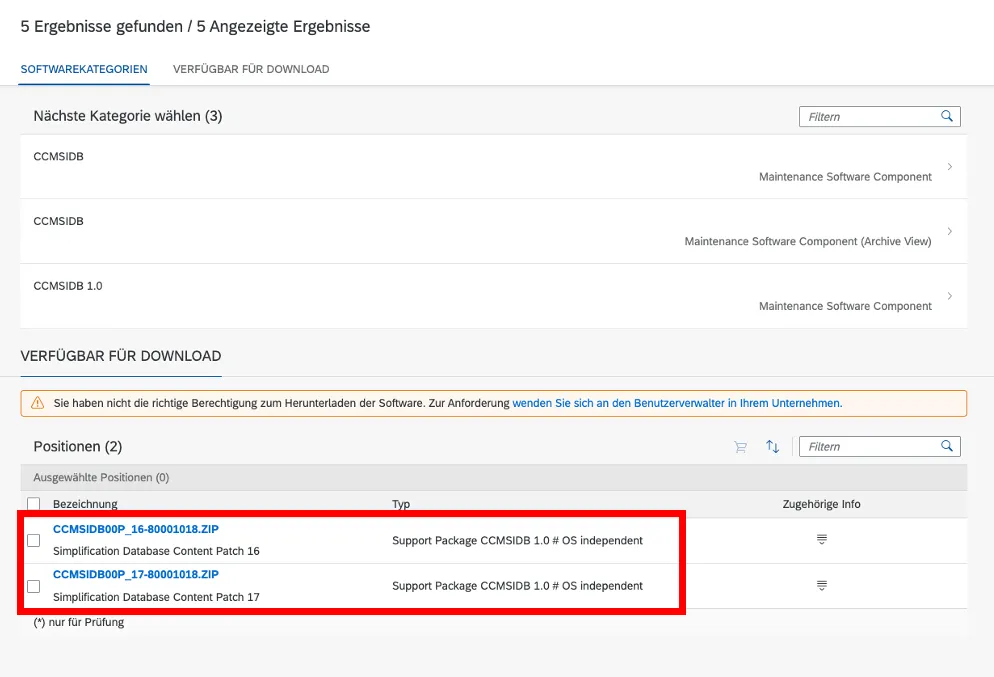Switch to the VERFÜGBAR FÜR DOWNLOAD tab
Screen dimensions: 994x677
251,69
